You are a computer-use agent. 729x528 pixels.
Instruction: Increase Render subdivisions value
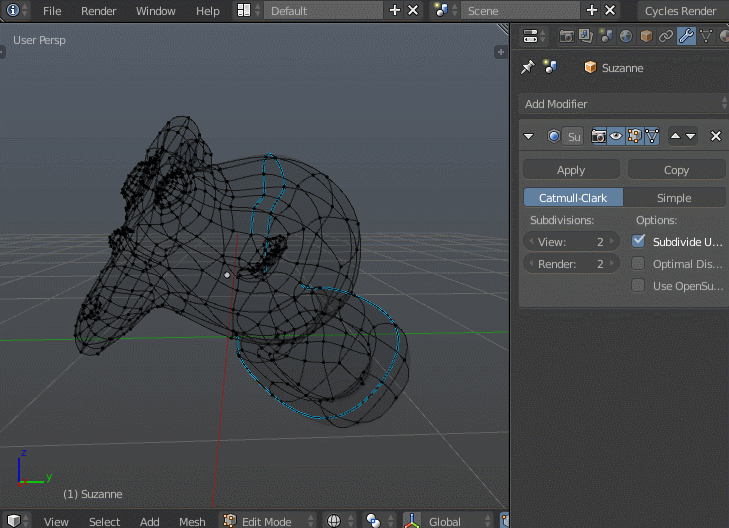[x=612, y=264]
